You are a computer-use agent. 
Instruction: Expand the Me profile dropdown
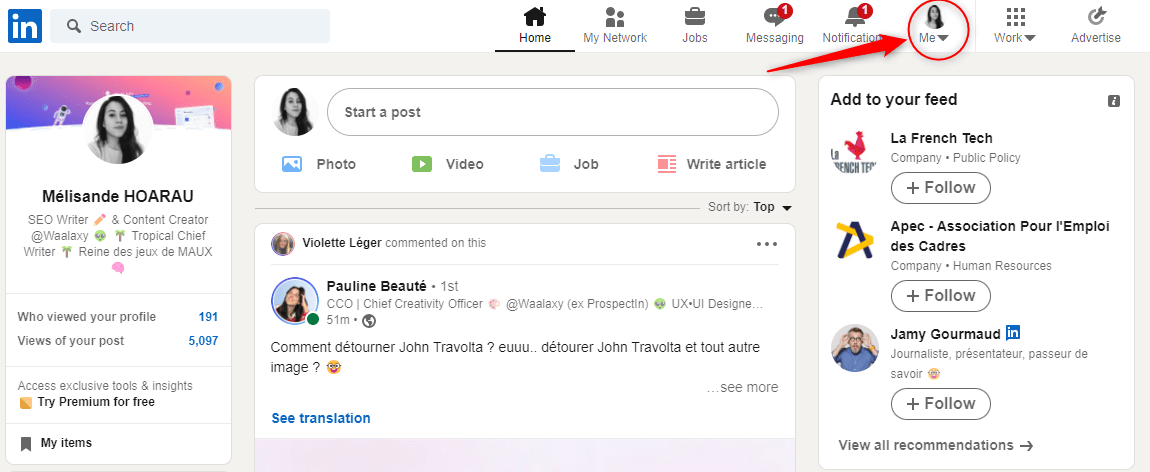click(x=934, y=27)
